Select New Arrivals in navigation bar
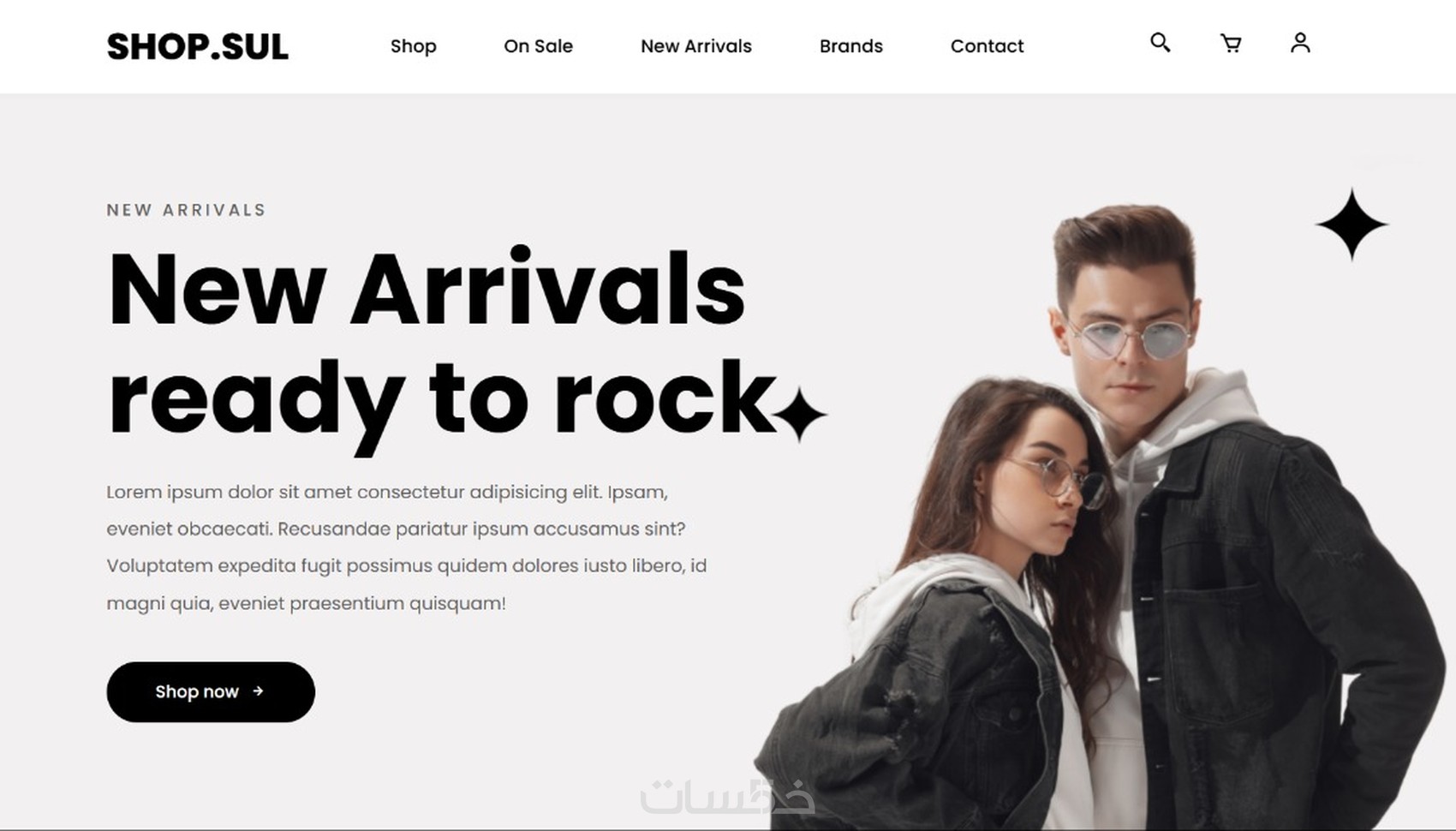The image size is (1456, 831). (696, 46)
